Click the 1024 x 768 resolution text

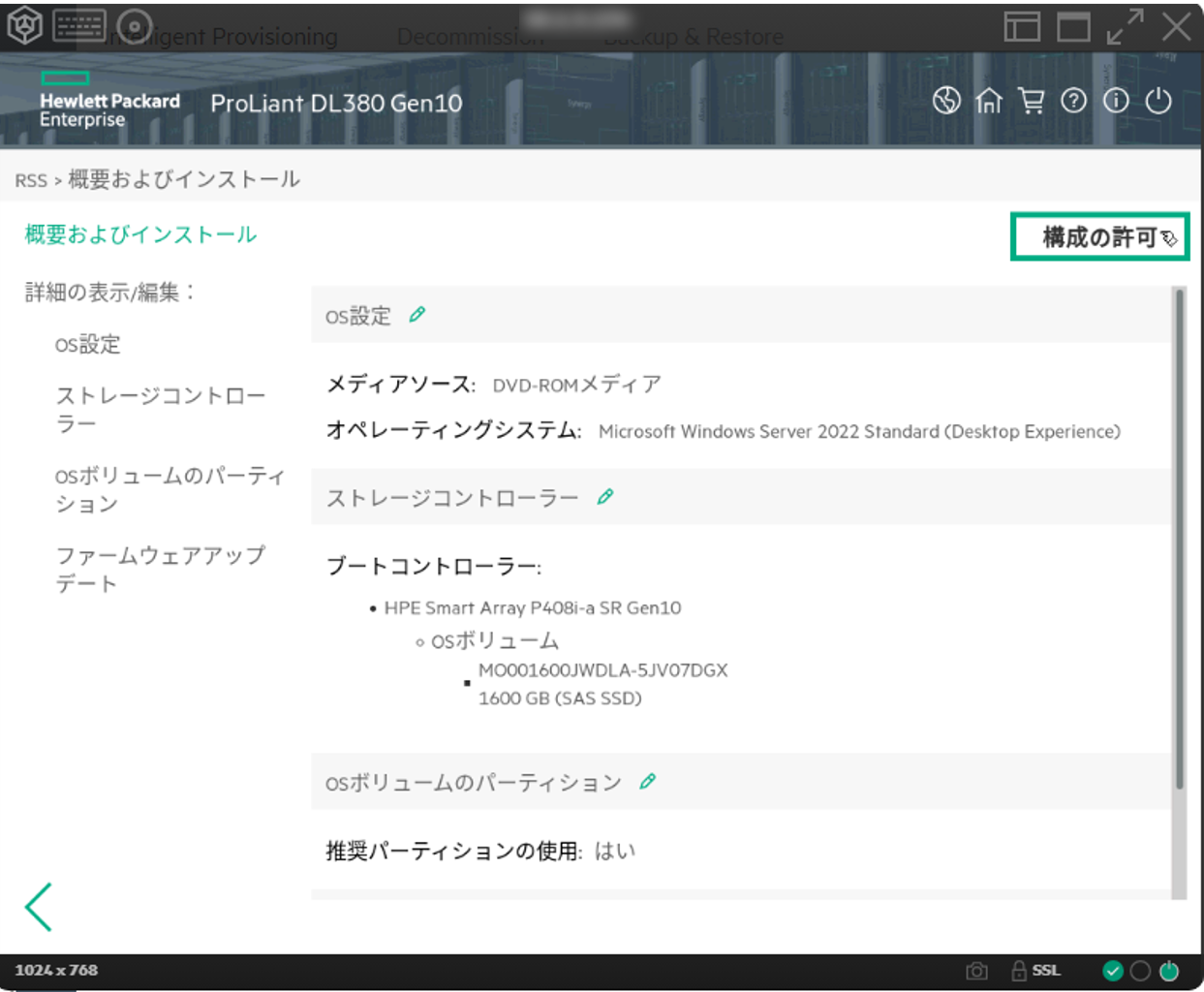pyautogui.click(x=56, y=971)
